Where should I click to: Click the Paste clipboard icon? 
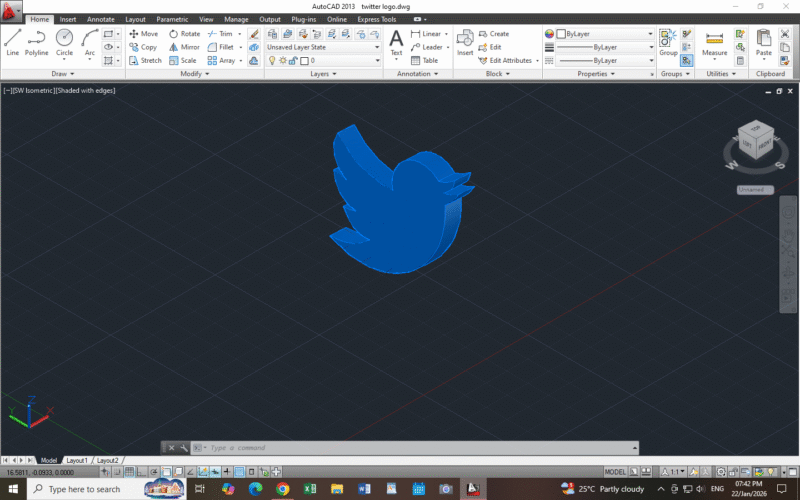(764, 42)
